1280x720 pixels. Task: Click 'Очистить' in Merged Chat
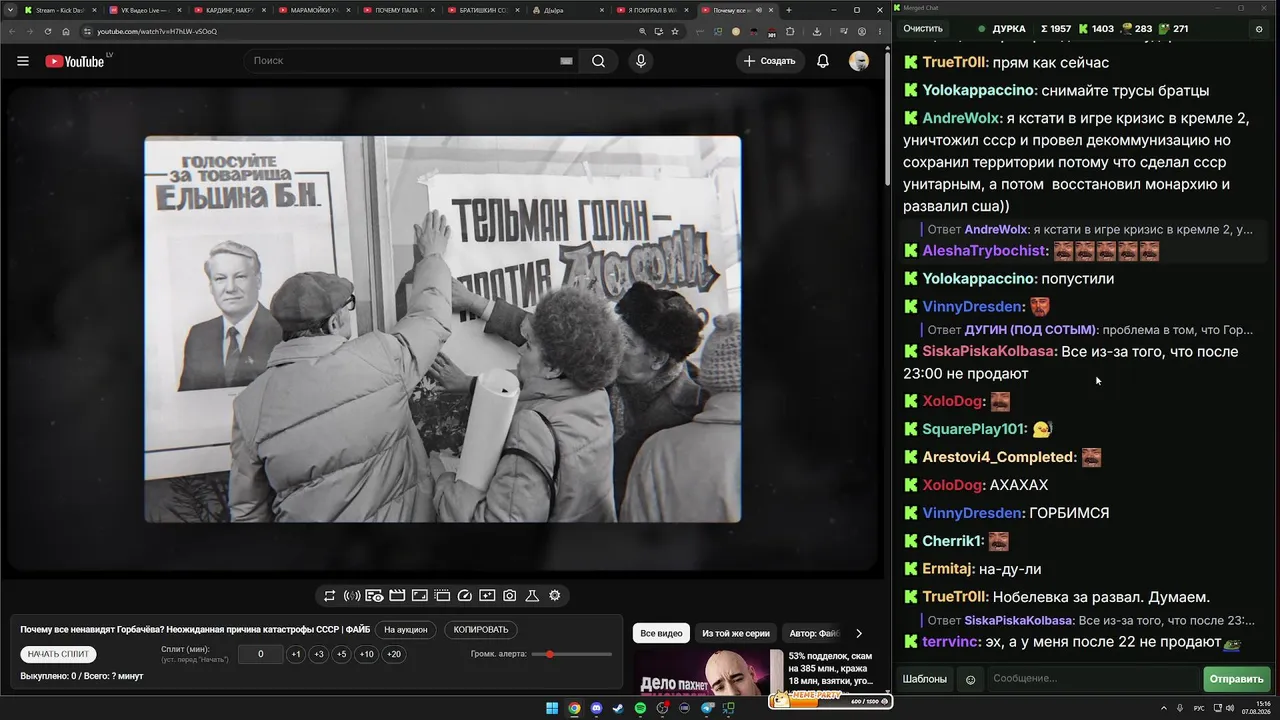tap(923, 29)
